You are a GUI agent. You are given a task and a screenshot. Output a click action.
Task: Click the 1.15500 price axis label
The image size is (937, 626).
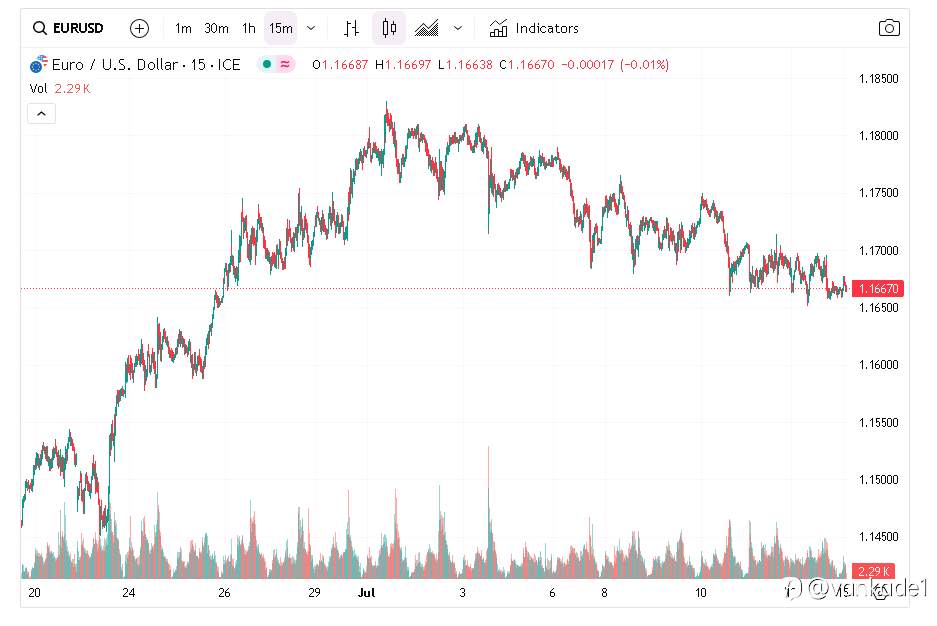pos(878,423)
